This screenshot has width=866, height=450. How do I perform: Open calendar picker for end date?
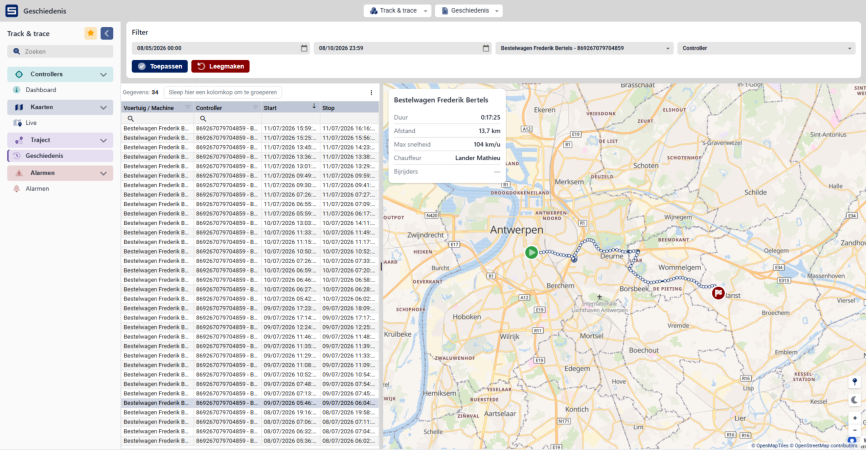486,48
